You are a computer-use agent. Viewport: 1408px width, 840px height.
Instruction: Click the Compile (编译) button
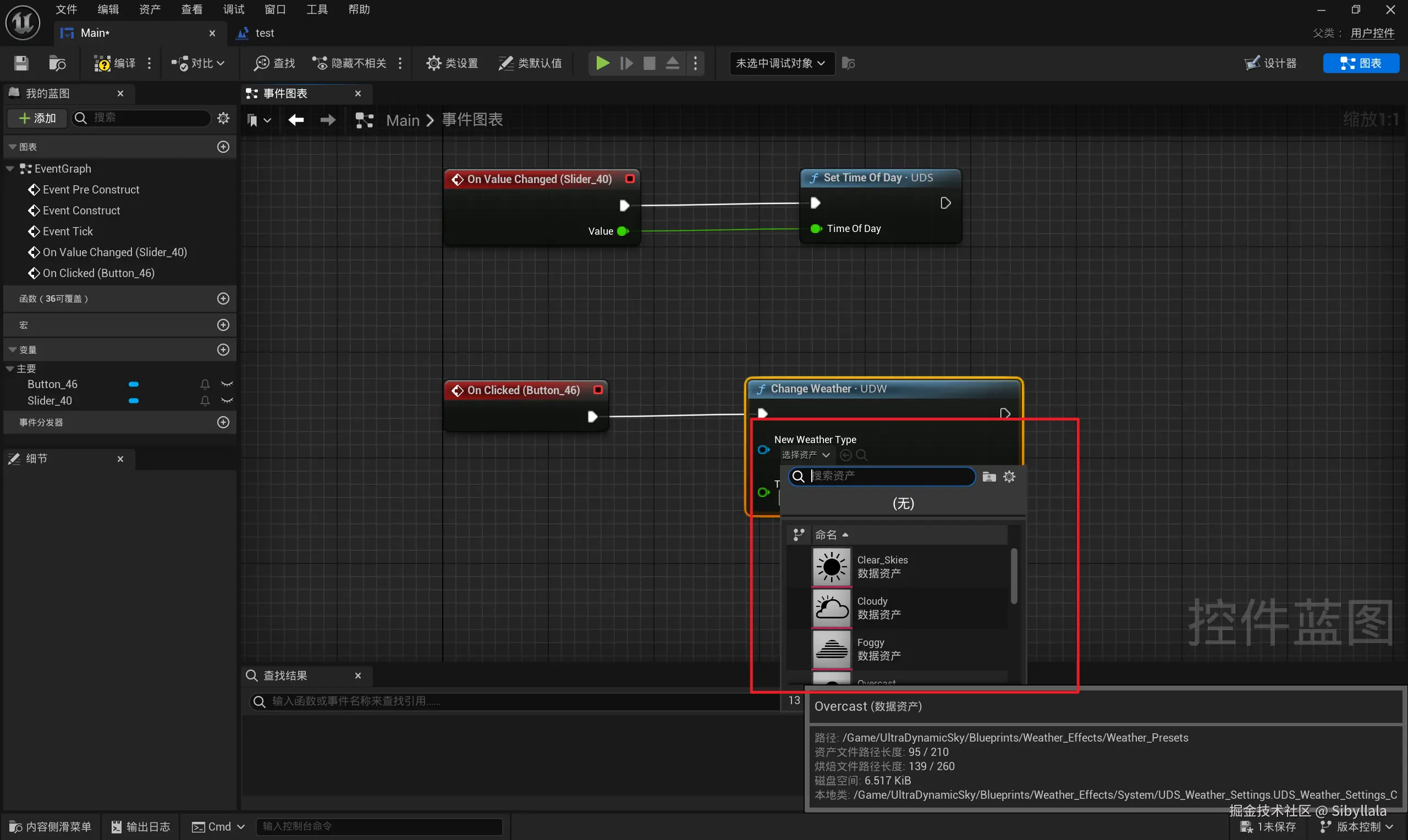(x=115, y=63)
